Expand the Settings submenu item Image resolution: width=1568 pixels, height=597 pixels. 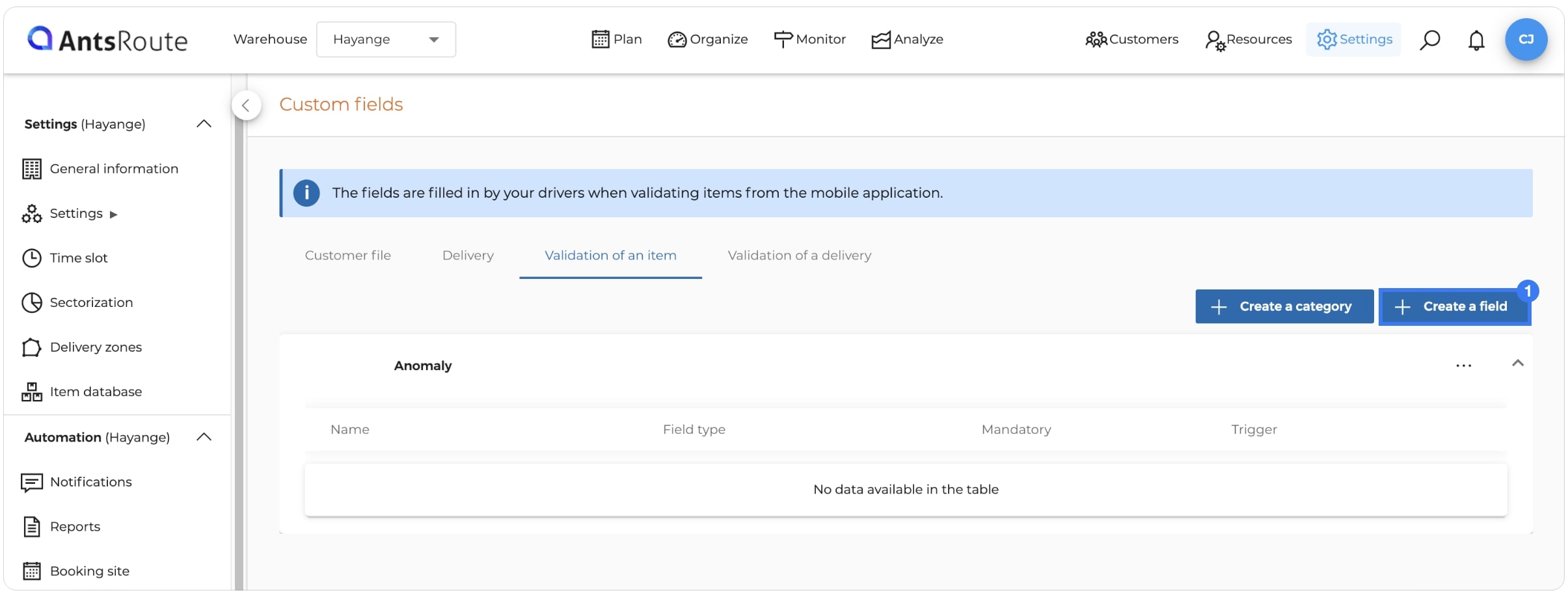point(76,214)
